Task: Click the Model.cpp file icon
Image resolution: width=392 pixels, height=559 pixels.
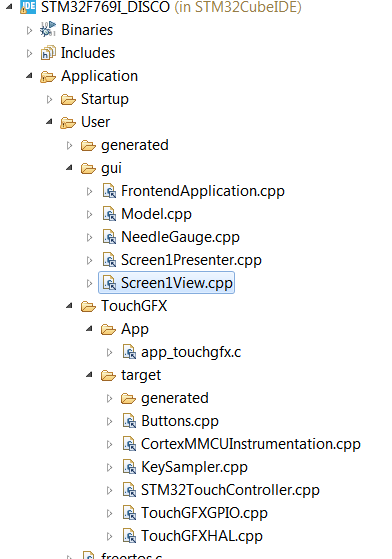Action: tap(109, 214)
